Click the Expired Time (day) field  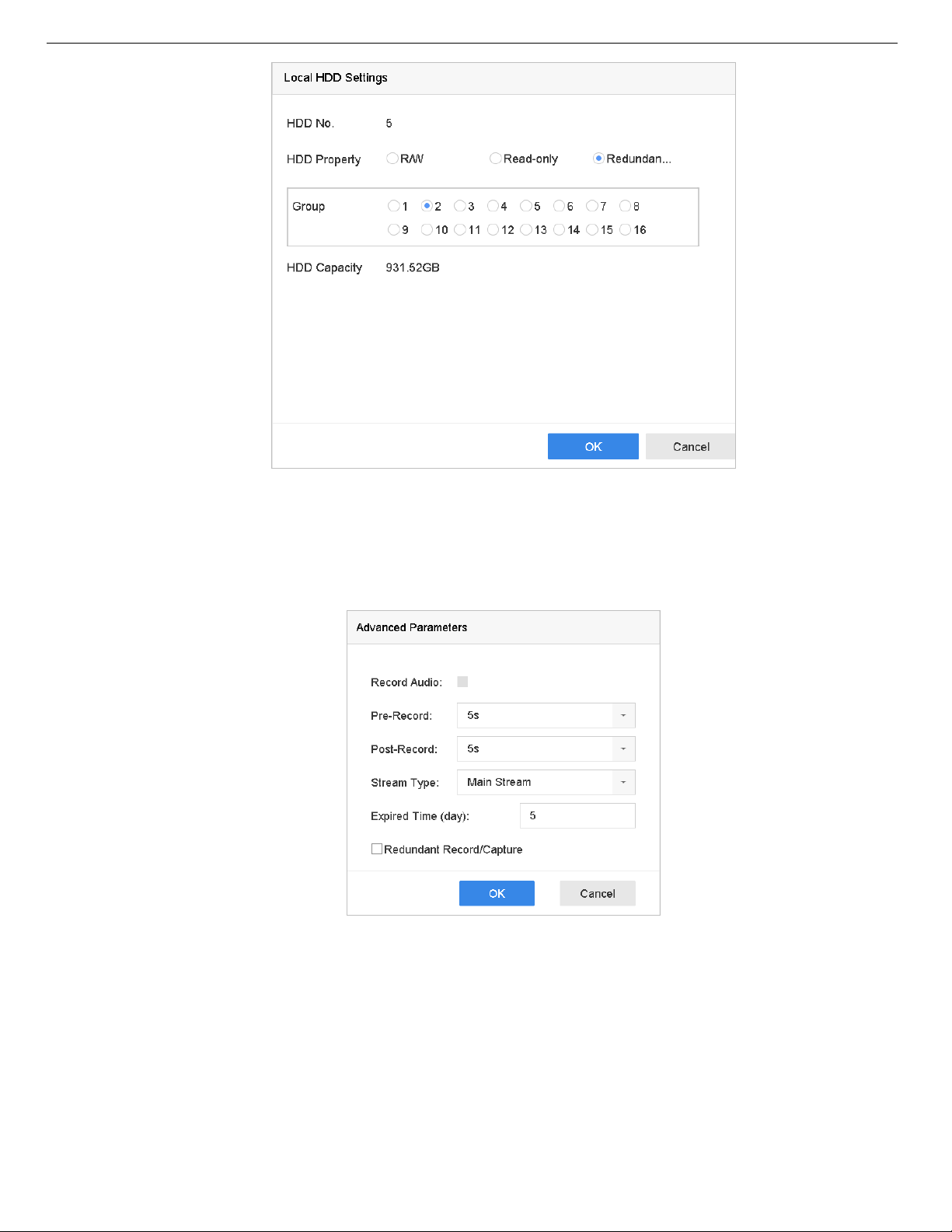[577, 815]
